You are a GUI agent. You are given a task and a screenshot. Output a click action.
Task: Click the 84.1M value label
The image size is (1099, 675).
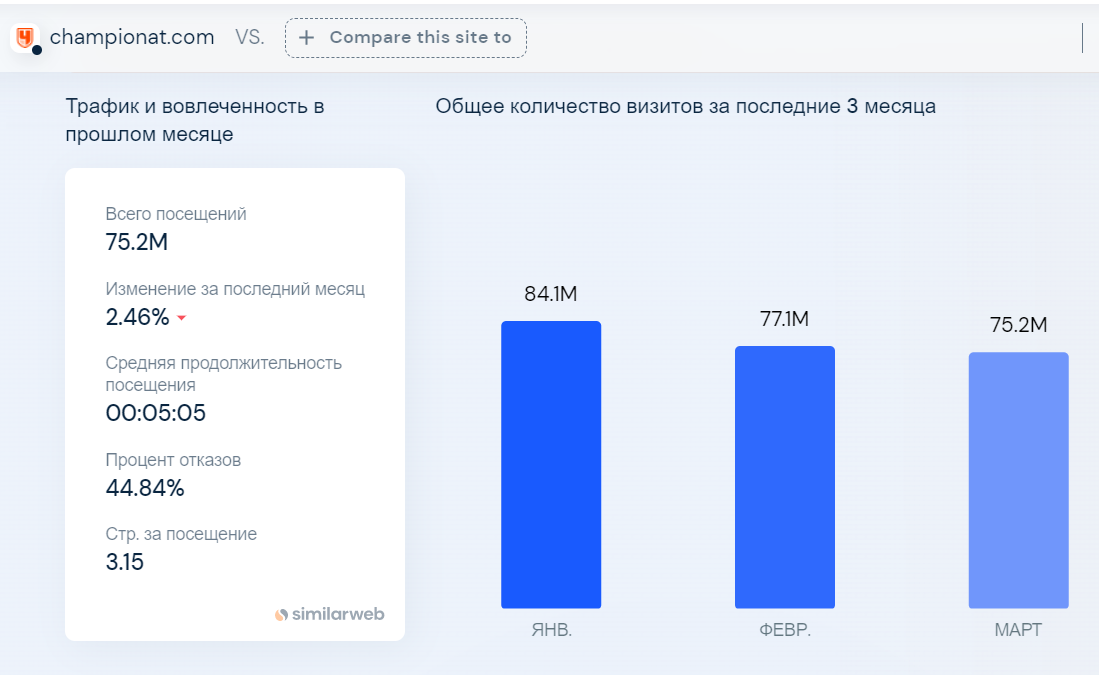551,294
